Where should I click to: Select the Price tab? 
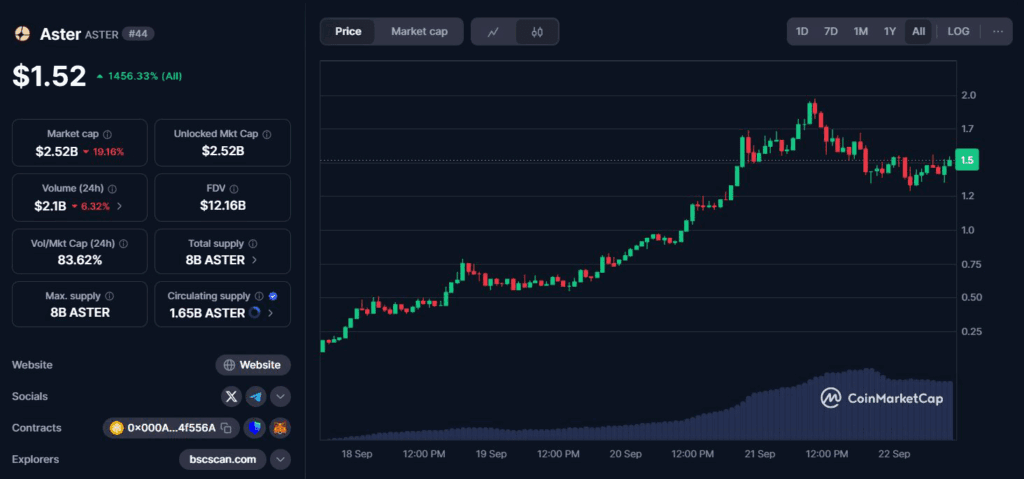click(348, 32)
